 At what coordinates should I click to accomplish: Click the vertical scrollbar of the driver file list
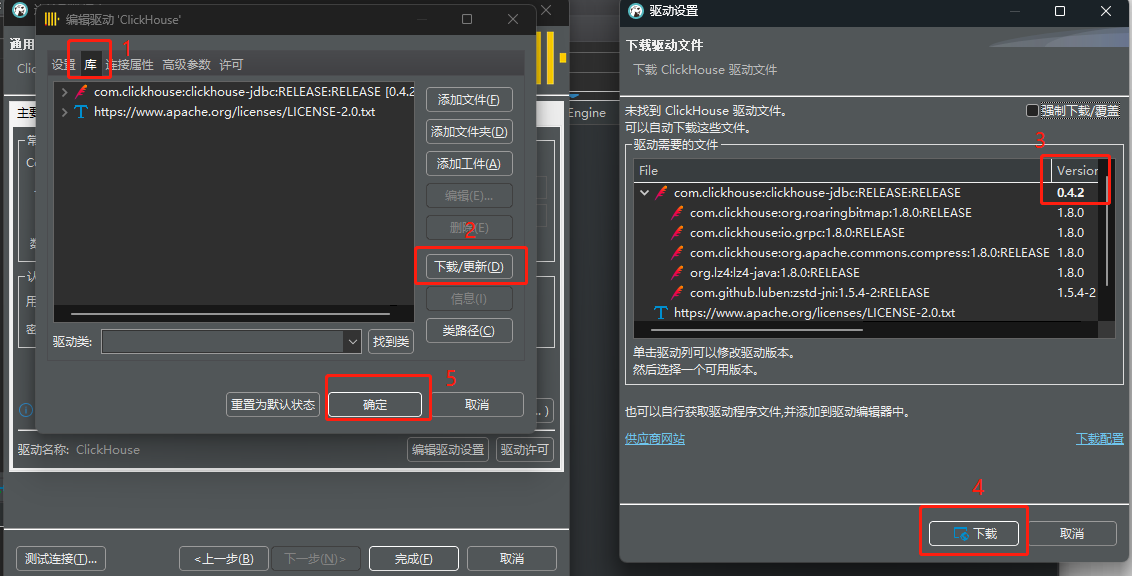click(x=1107, y=230)
